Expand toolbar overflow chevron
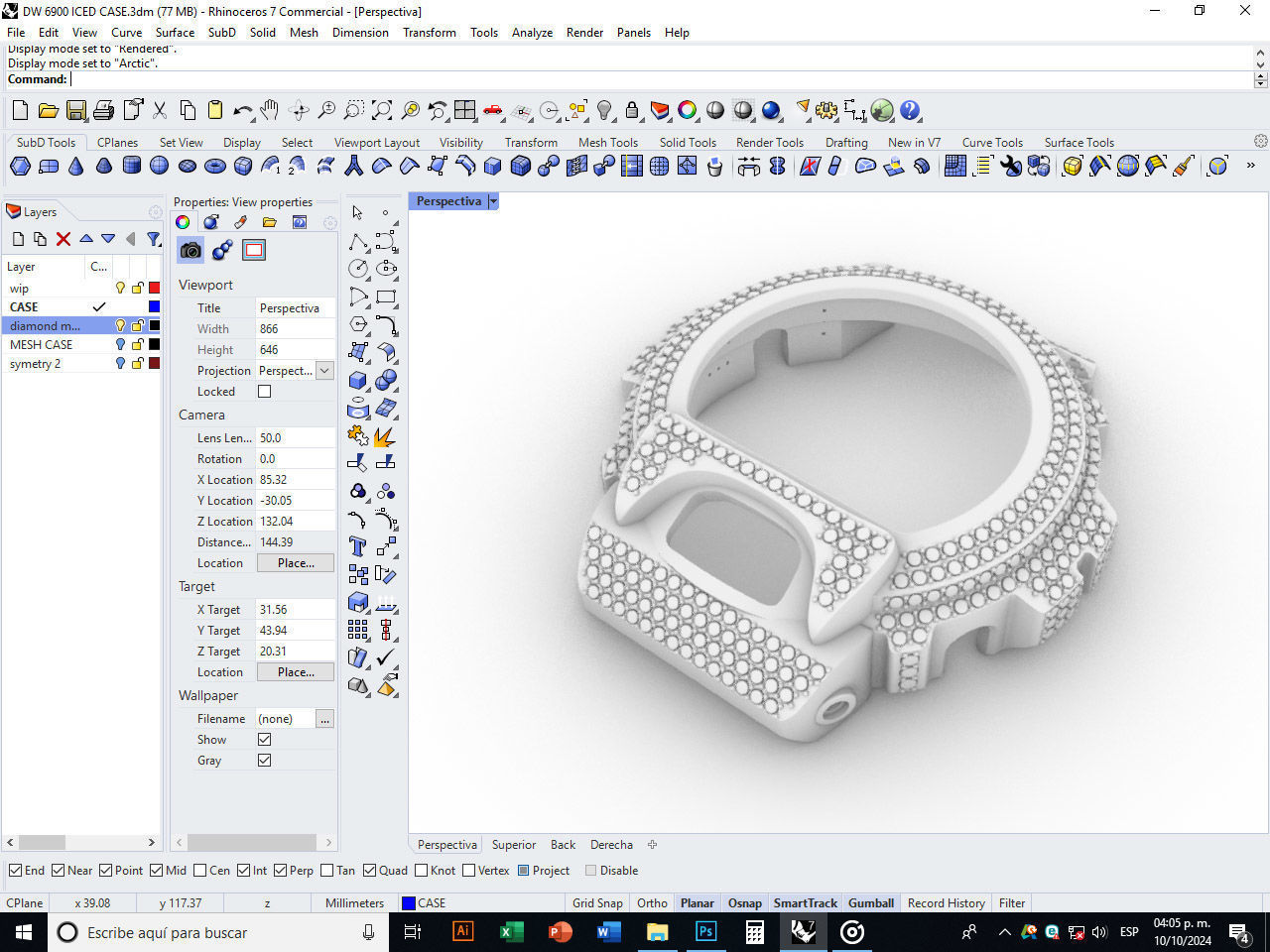 [1250, 166]
